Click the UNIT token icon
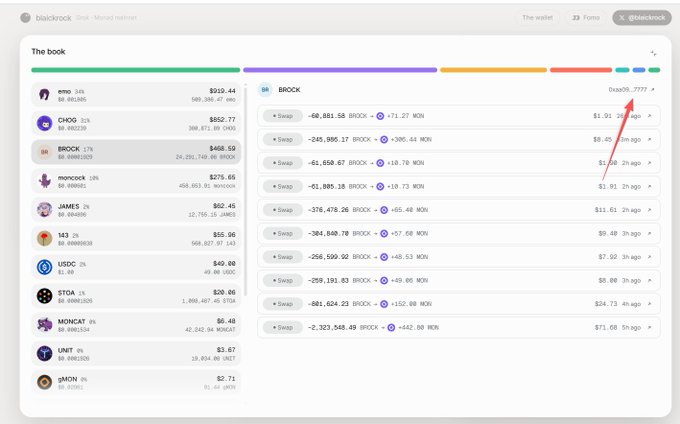 point(44,353)
